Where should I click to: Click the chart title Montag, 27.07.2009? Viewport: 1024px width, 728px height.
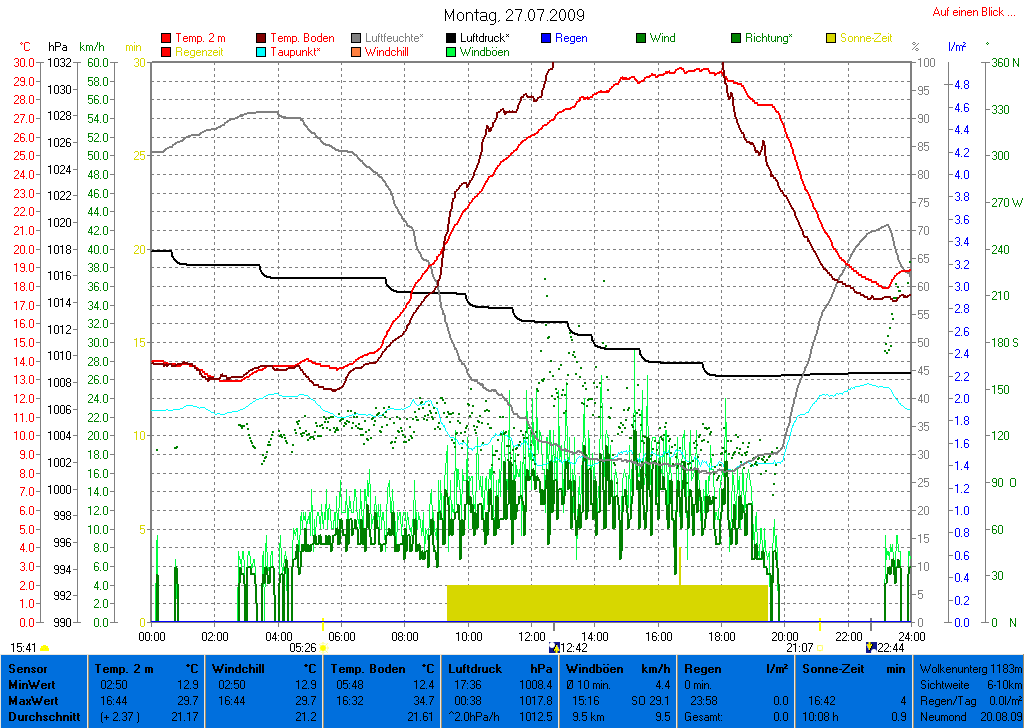click(x=514, y=15)
